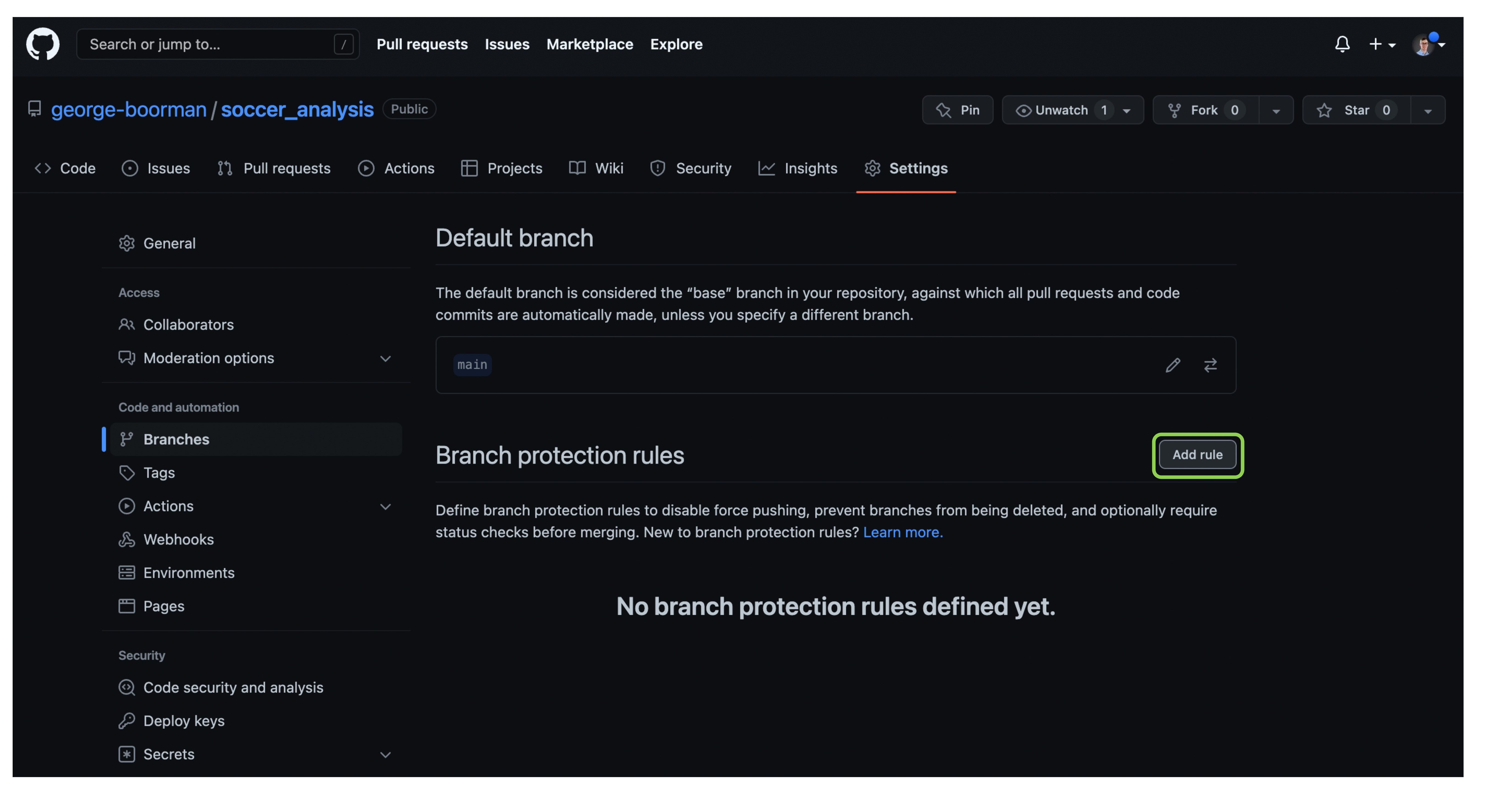
Task: Open the soccer_analysis repository link
Action: (x=297, y=109)
